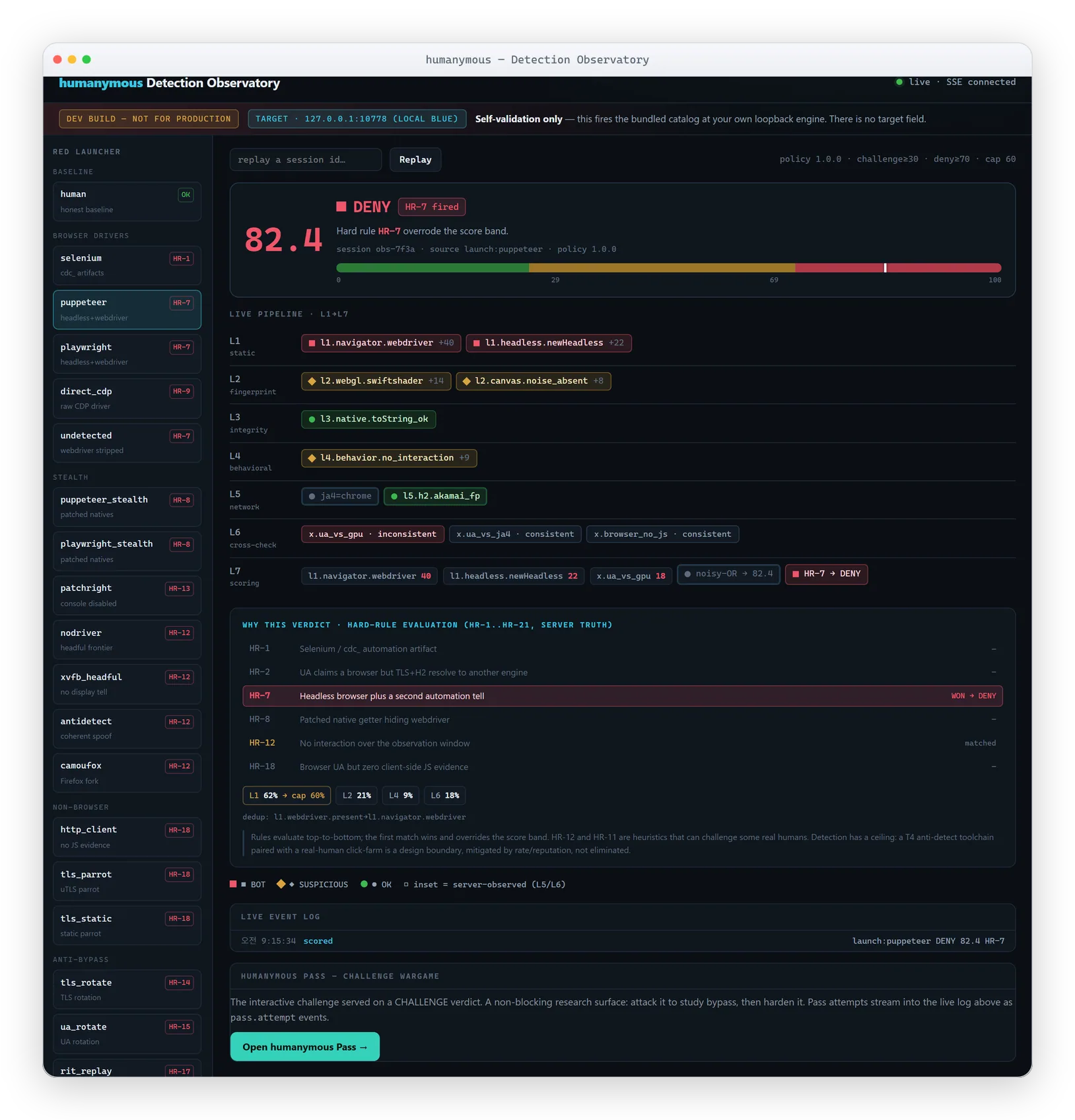
Task: Click the L4 9% contribution chip
Action: (401, 796)
